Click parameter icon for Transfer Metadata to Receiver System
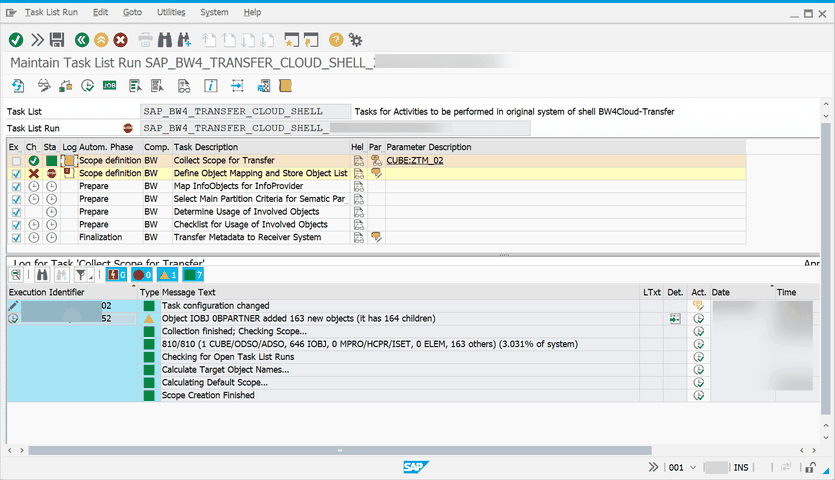 [376, 237]
